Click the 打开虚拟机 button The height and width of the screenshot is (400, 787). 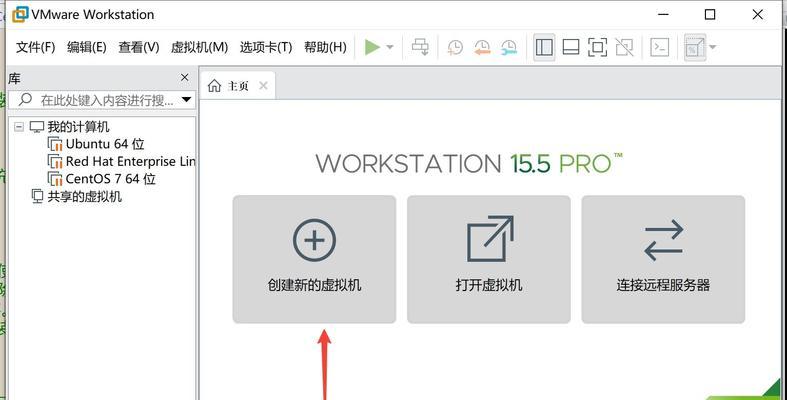pos(489,259)
